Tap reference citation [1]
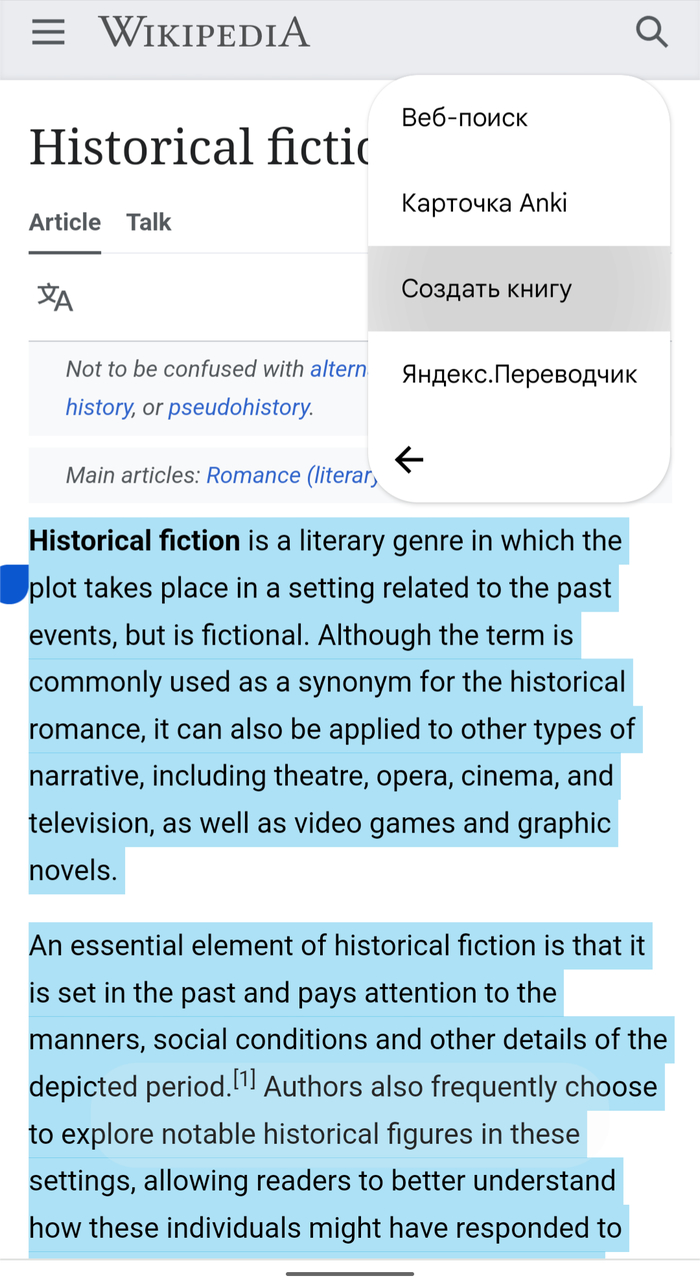The height and width of the screenshot is (1287, 700). coord(245,1080)
